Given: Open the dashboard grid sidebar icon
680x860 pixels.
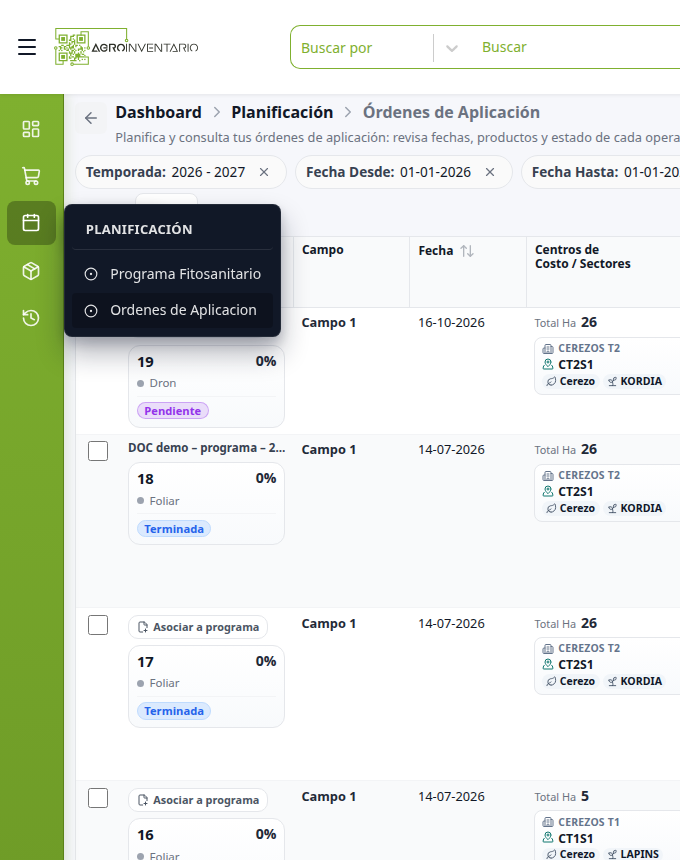Looking at the screenshot, I should (x=31, y=129).
